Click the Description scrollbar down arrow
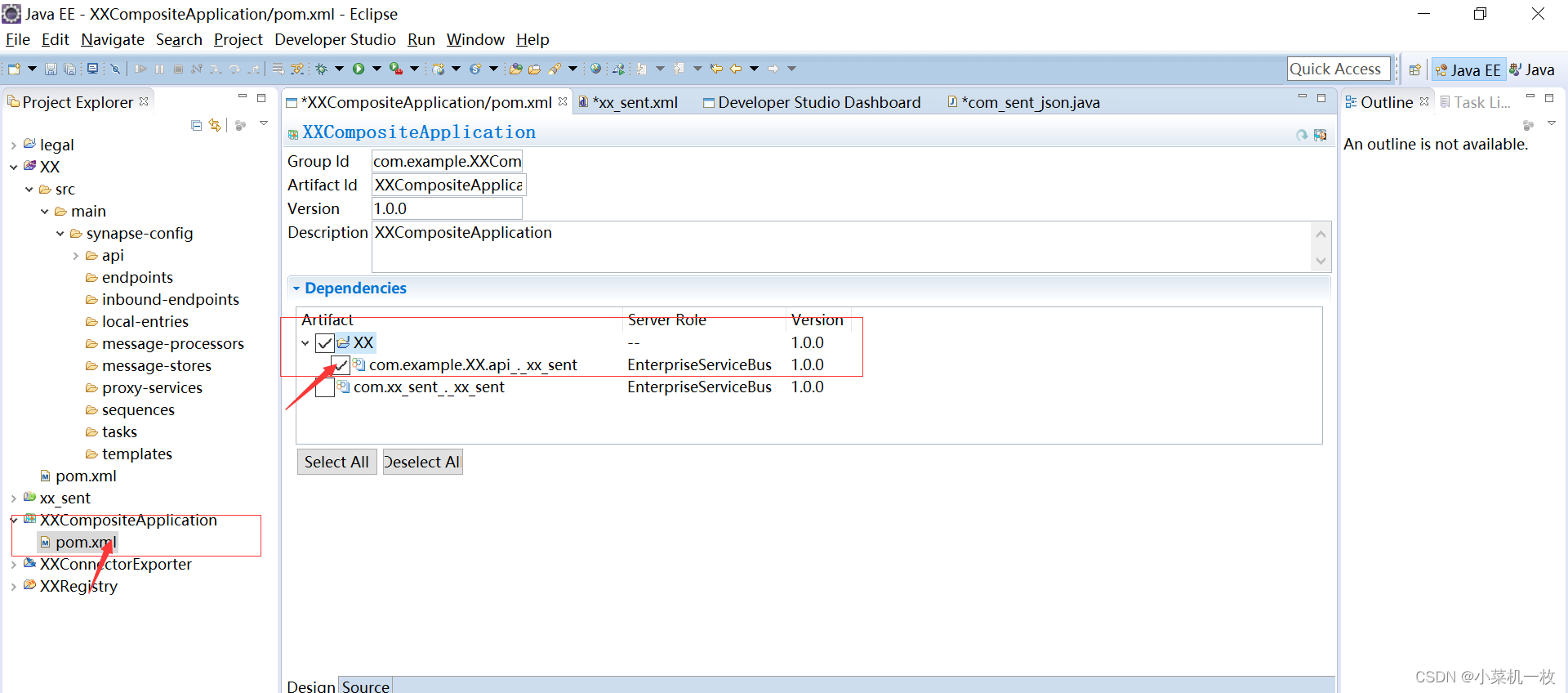The width and height of the screenshot is (1568, 693). tap(1321, 262)
